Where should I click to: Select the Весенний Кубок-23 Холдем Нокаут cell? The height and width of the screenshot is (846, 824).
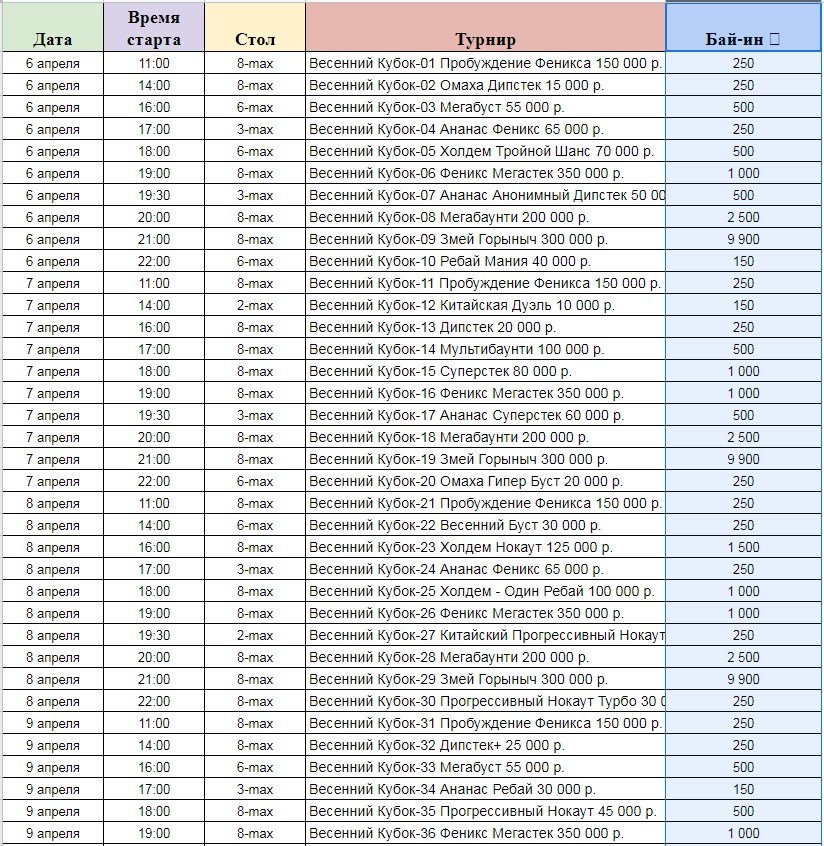(485, 547)
